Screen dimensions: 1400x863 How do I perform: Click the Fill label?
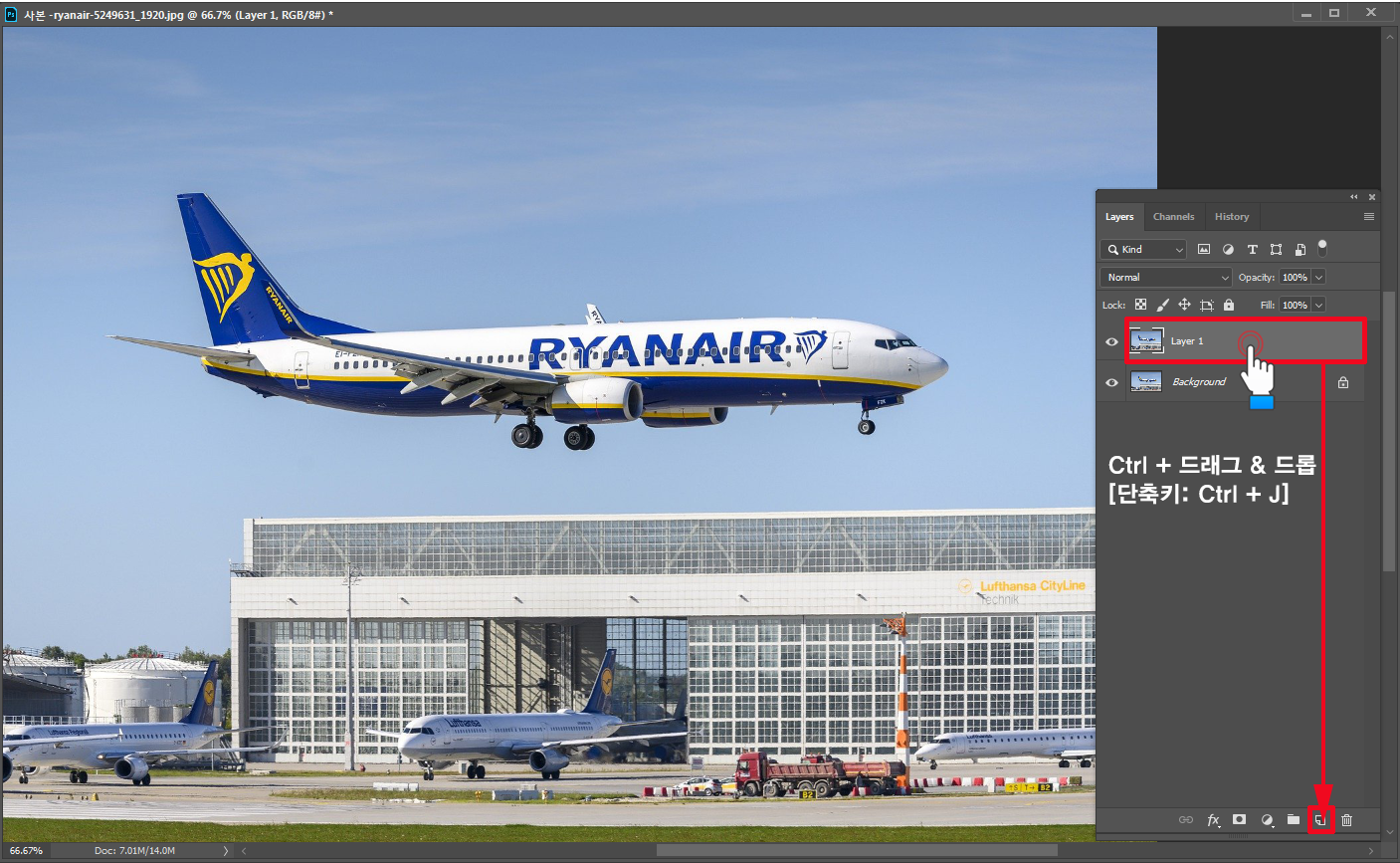tap(1268, 306)
